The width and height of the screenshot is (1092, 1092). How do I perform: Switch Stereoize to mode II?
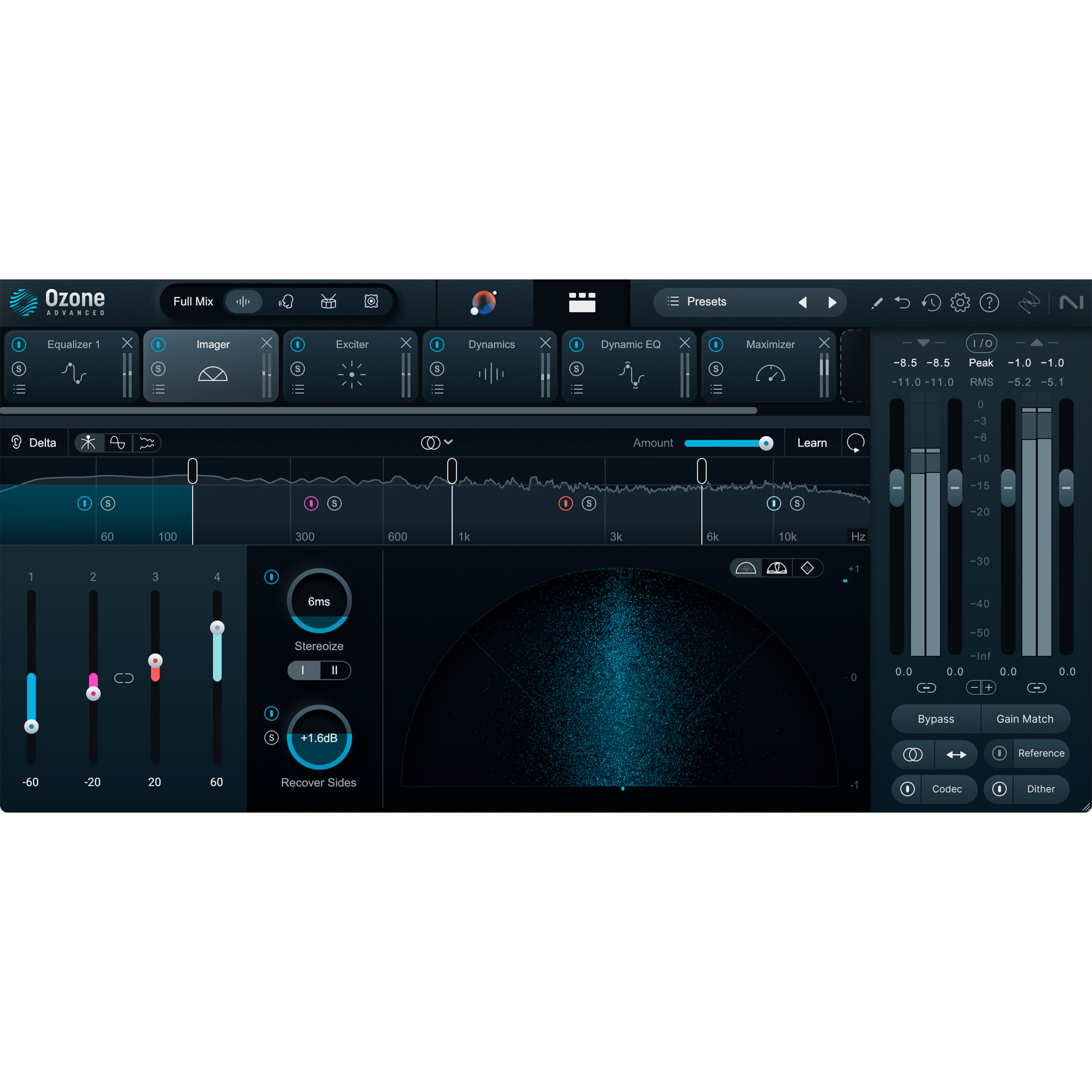[335, 670]
